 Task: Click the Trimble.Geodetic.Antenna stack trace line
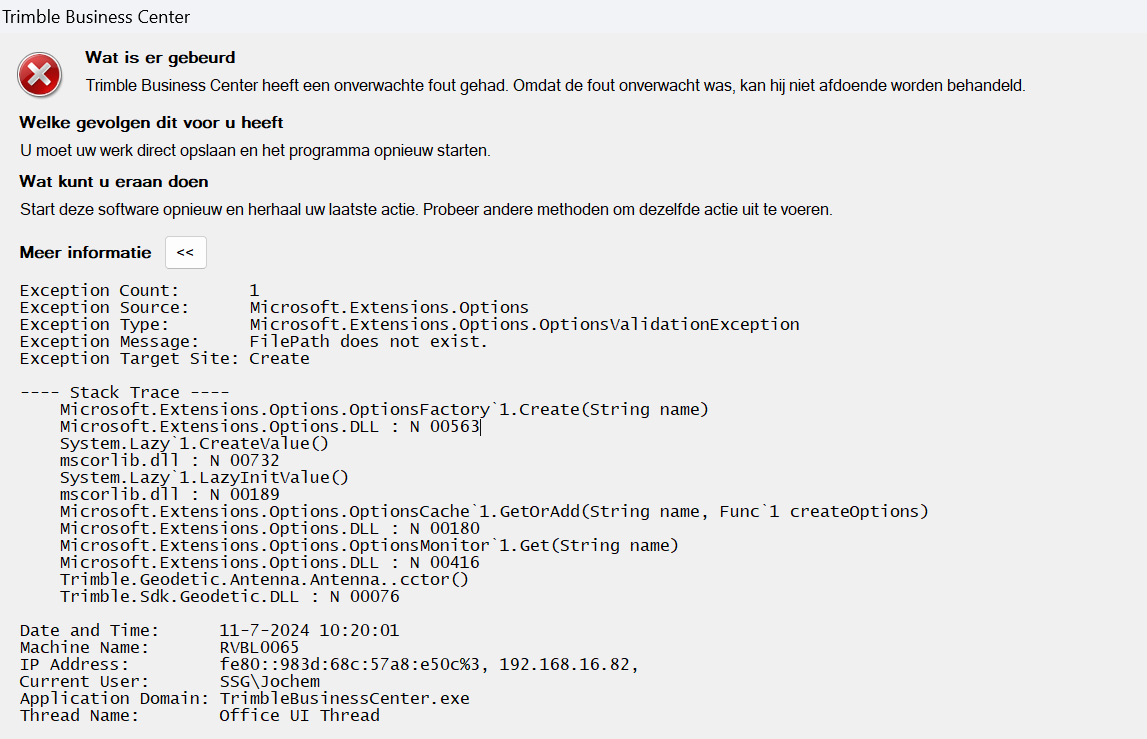point(264,580)
